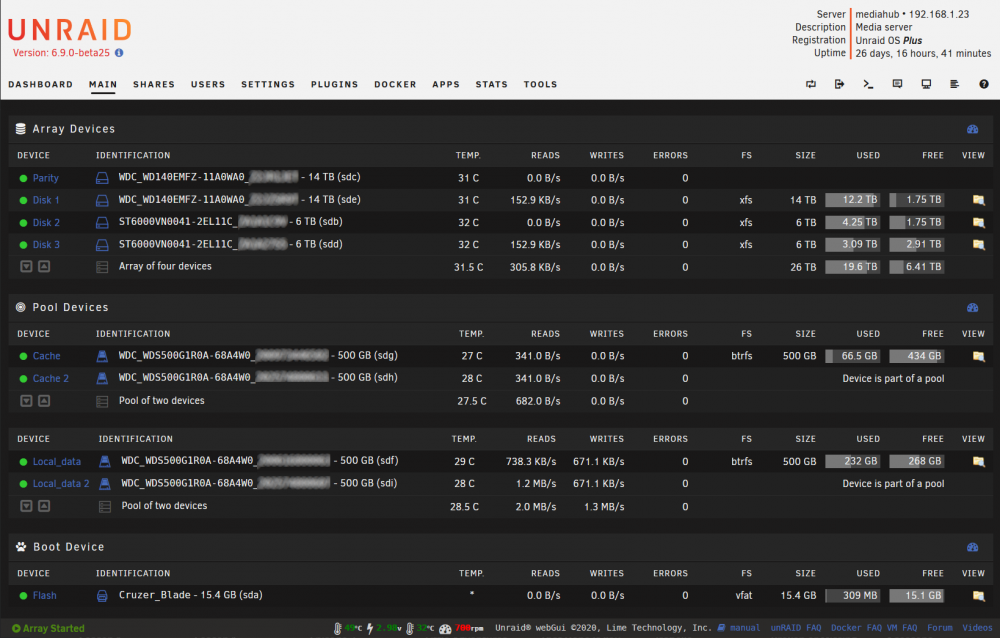Screen dimensions: 1000x638
Task: Spin up Local_data pool with up arrow
Action: point(44,506)
